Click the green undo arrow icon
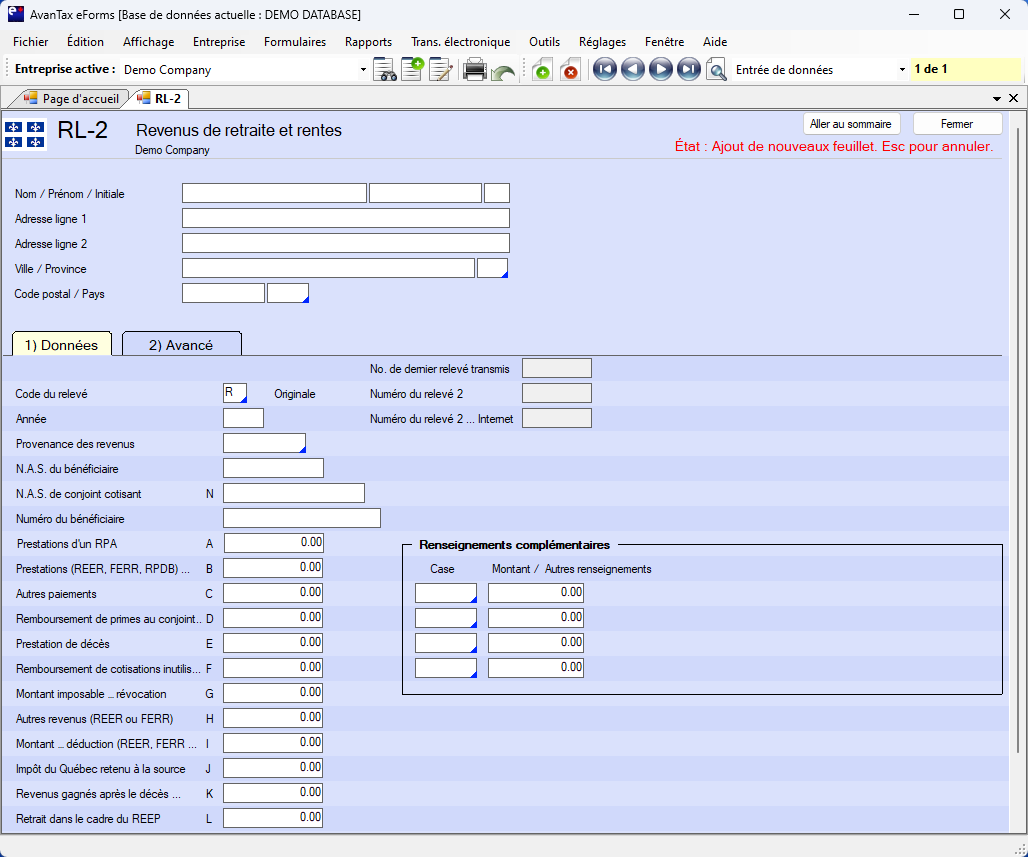Screen dimensions: 1028x857 (503, 71)
